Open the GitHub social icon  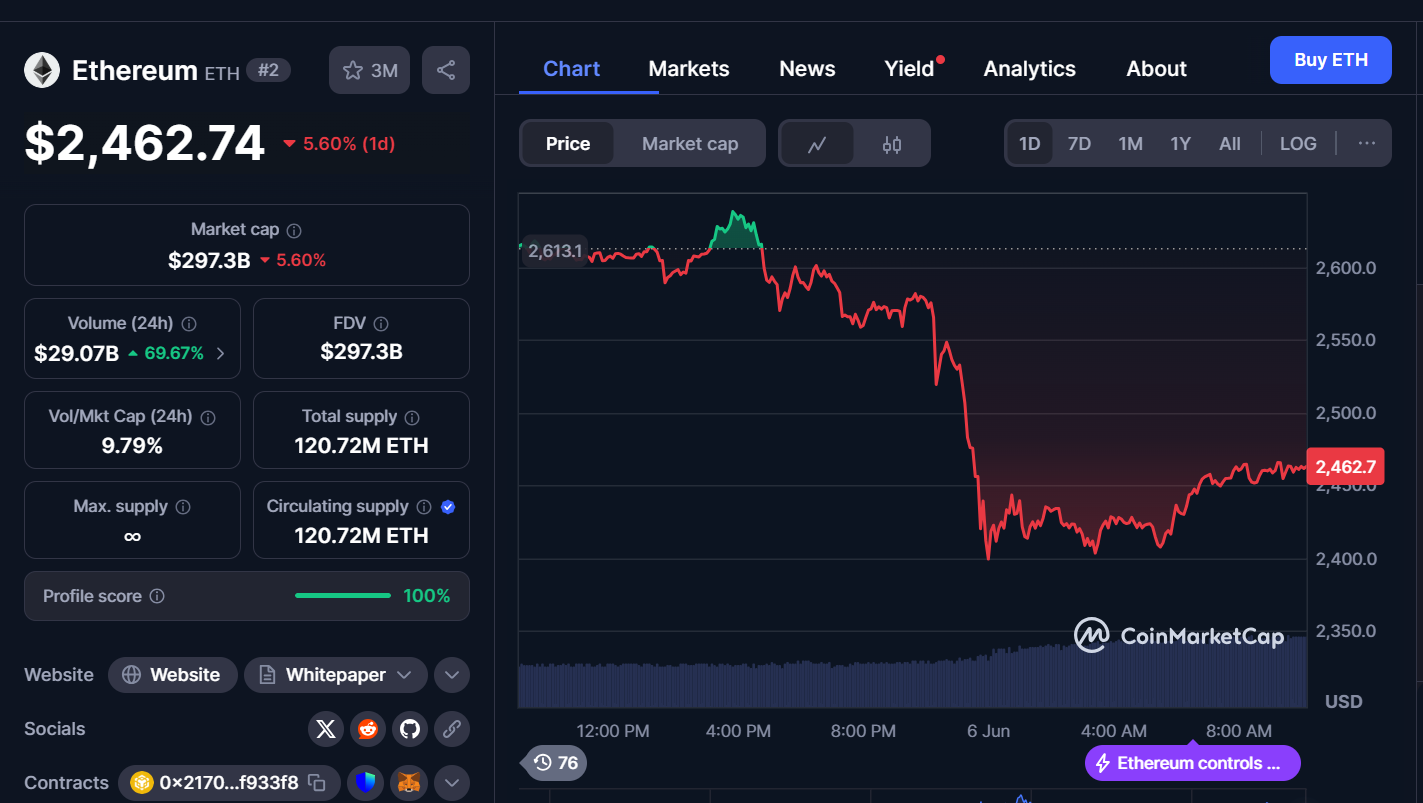coord(410,729)
